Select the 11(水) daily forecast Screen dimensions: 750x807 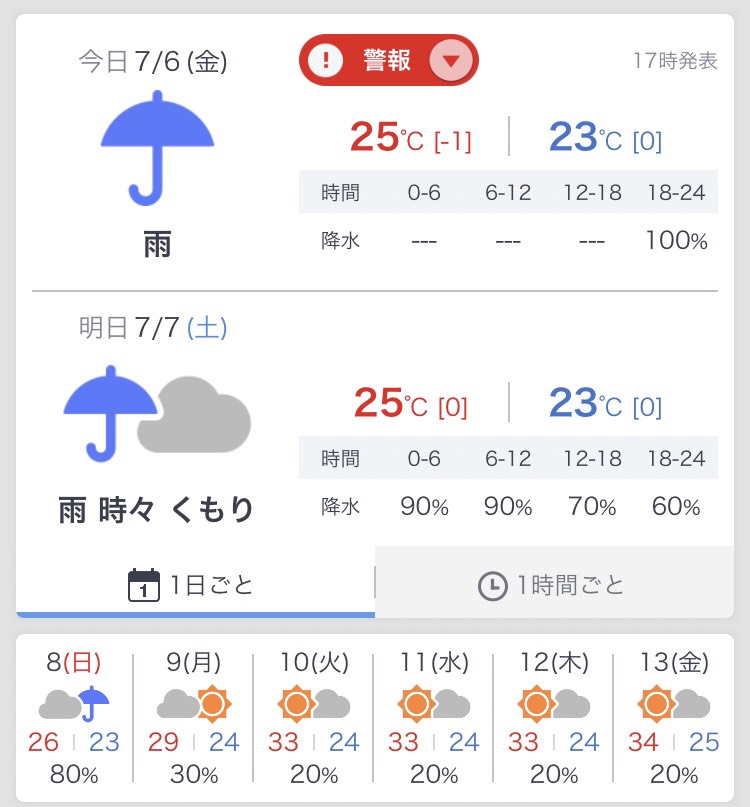(433, 718)
